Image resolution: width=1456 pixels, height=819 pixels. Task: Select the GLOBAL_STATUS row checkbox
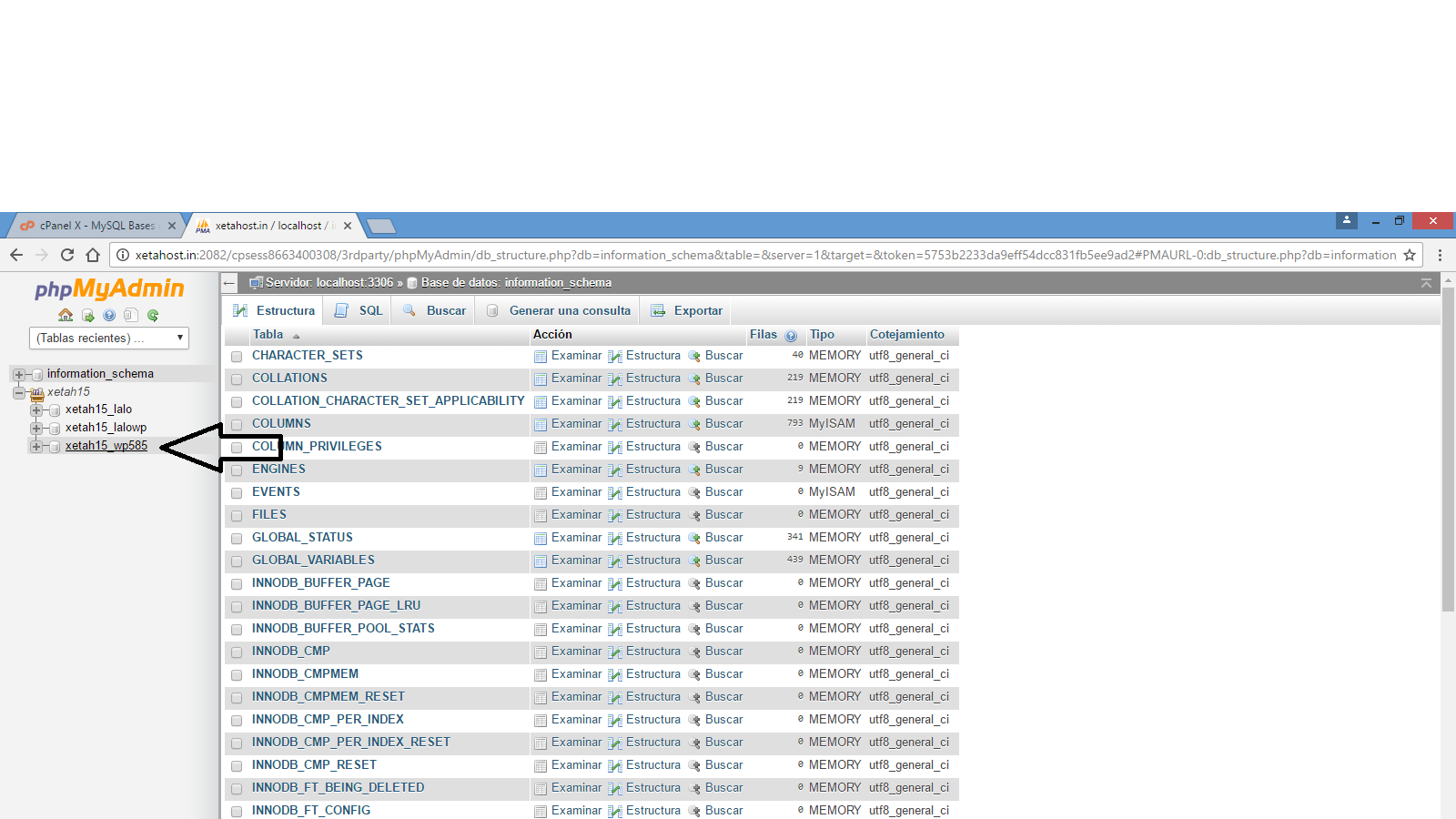coord(237,539)
